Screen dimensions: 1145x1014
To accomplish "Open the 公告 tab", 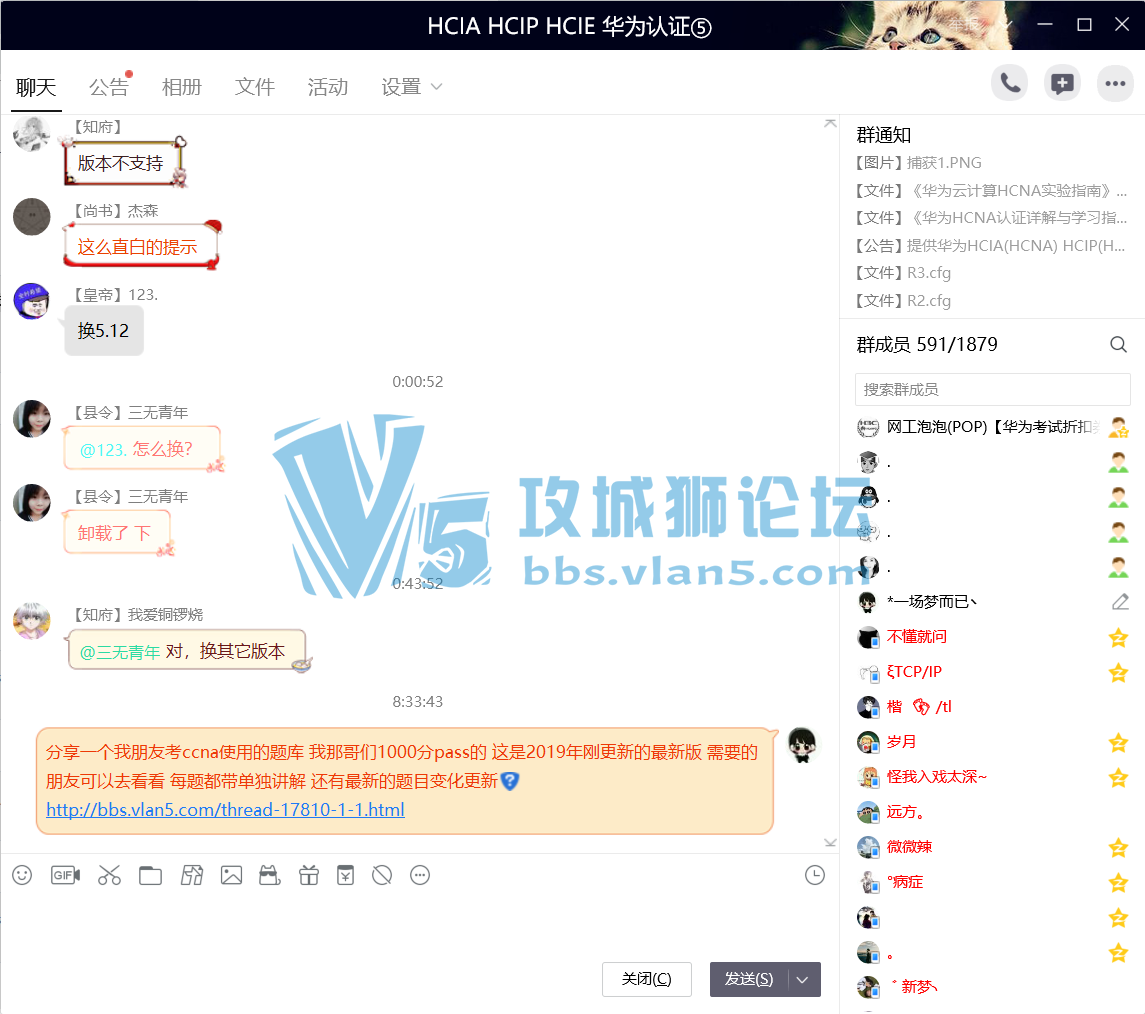I will [109, 88].
